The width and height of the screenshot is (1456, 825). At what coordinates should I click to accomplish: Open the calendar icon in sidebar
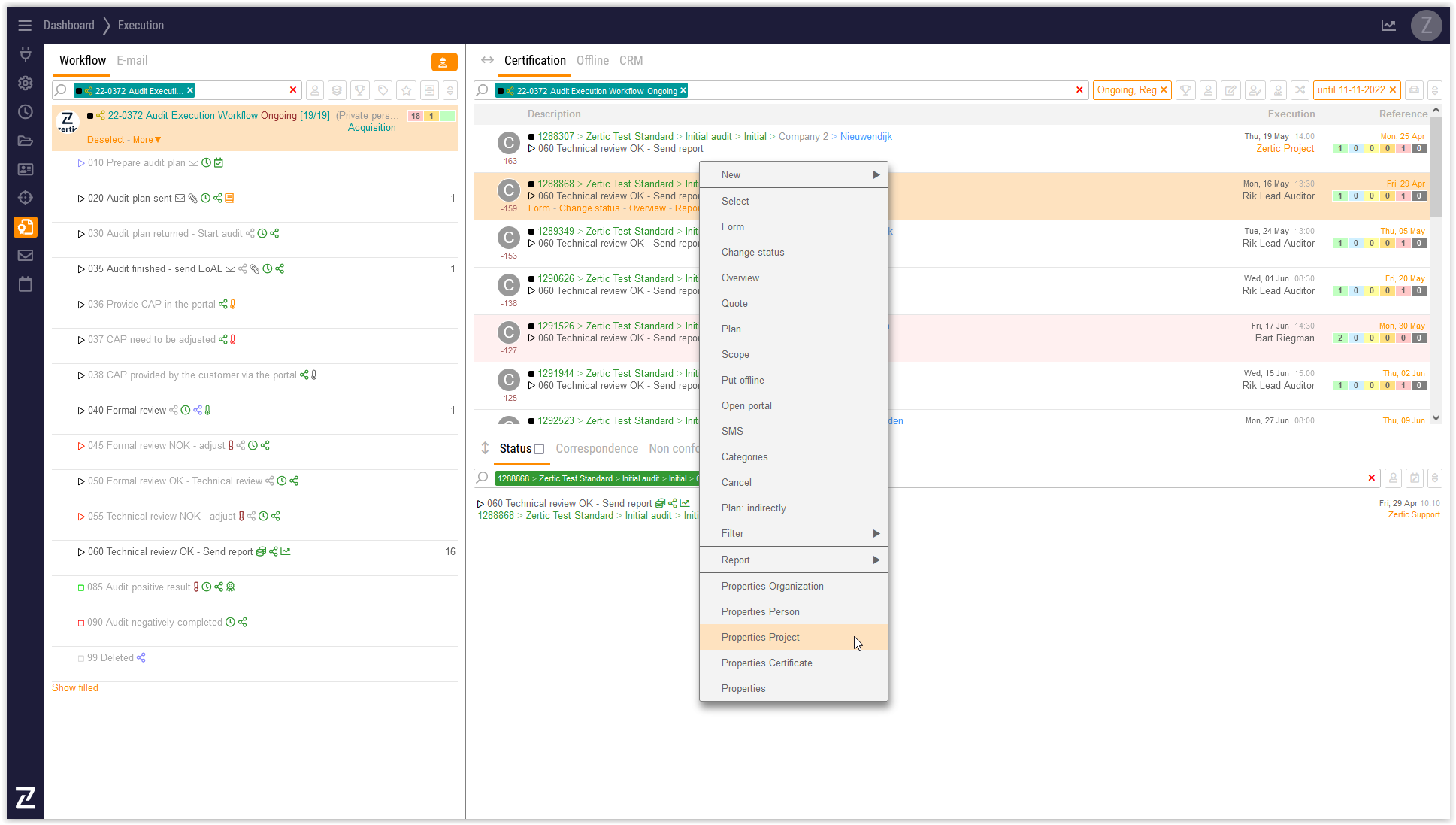(26, 284)
